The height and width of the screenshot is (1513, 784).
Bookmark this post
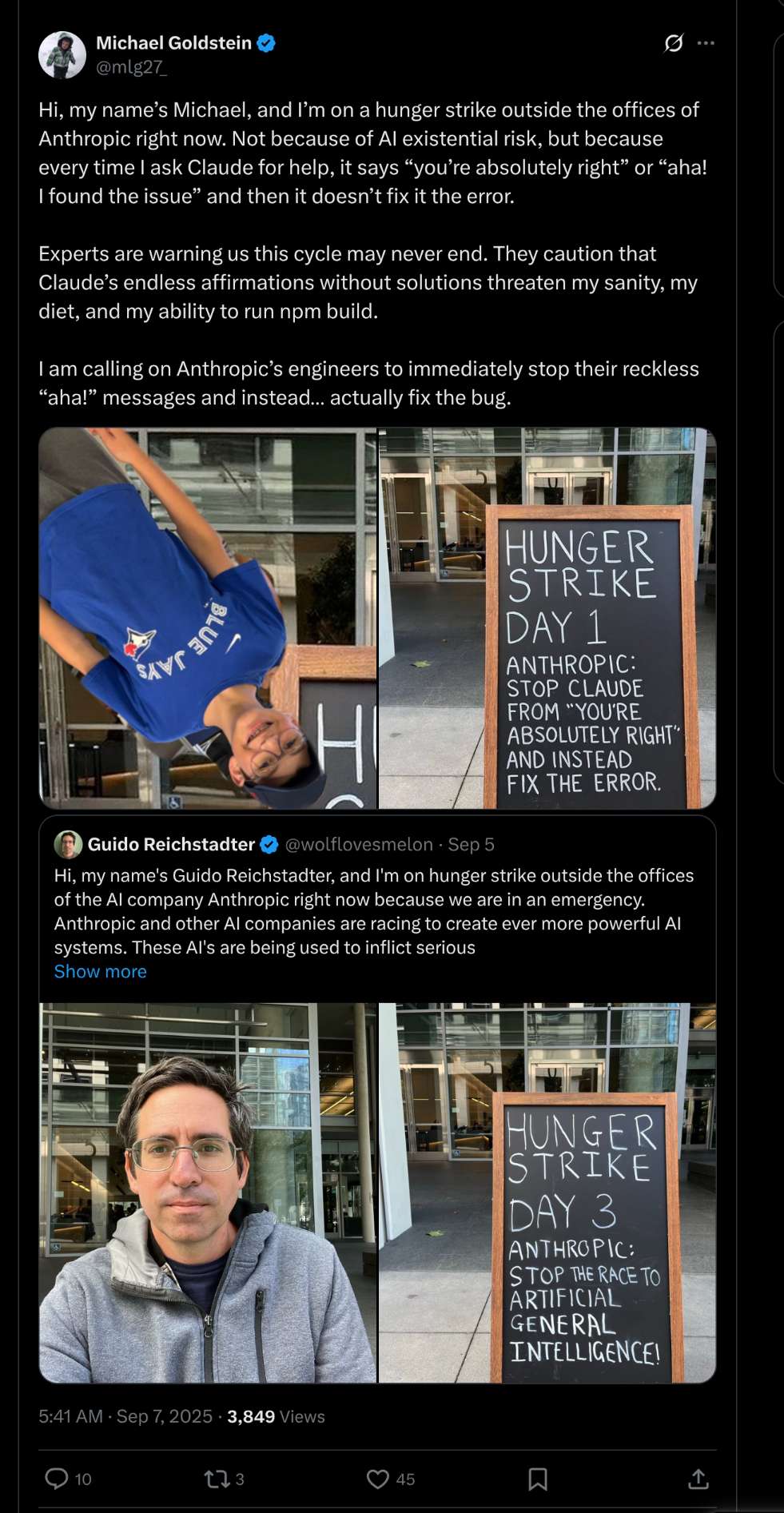[538, 1479]
